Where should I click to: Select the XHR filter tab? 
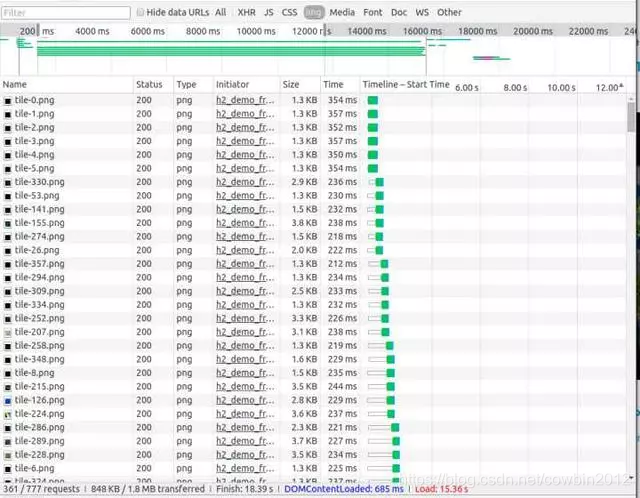coord(247,12)
